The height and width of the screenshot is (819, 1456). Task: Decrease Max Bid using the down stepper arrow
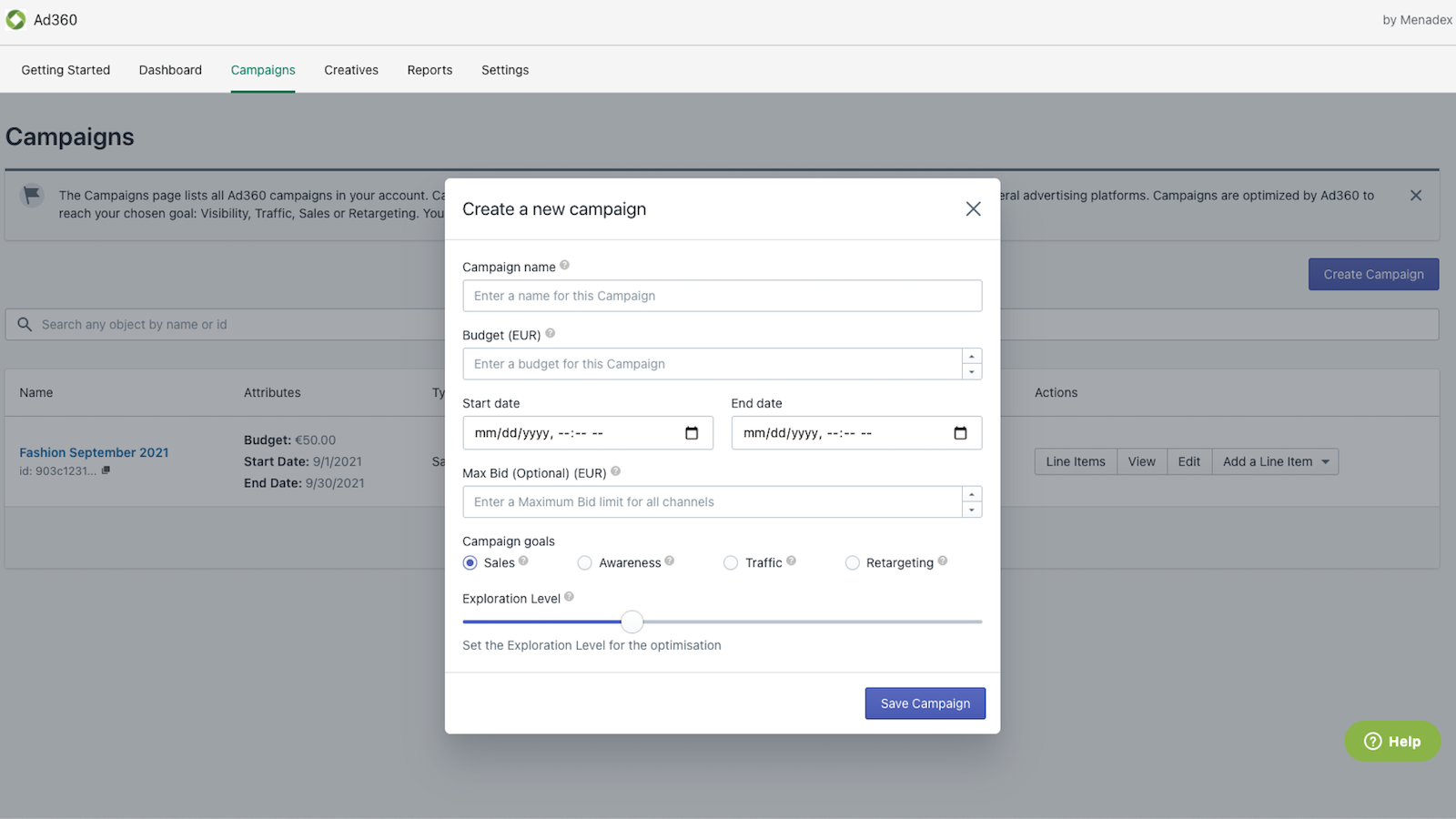coord(972,510)
